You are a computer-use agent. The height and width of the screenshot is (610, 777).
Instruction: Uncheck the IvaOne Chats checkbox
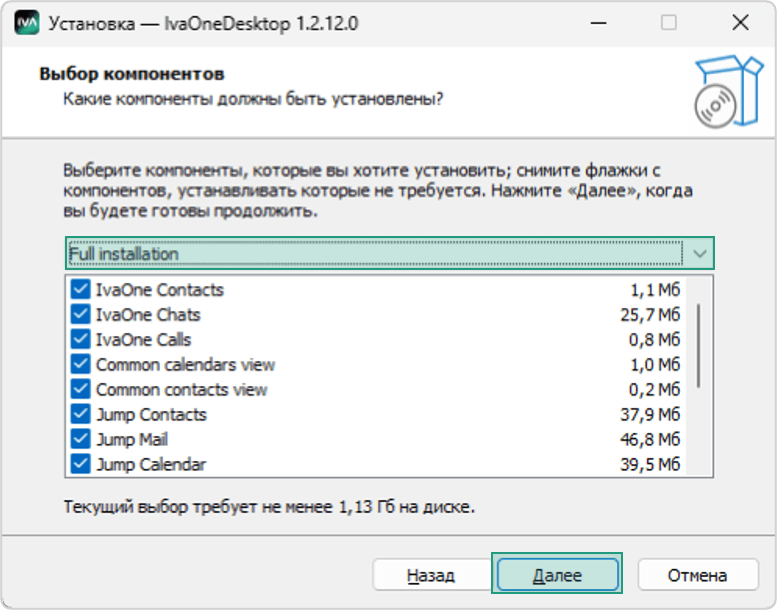[x=80, y=314]
